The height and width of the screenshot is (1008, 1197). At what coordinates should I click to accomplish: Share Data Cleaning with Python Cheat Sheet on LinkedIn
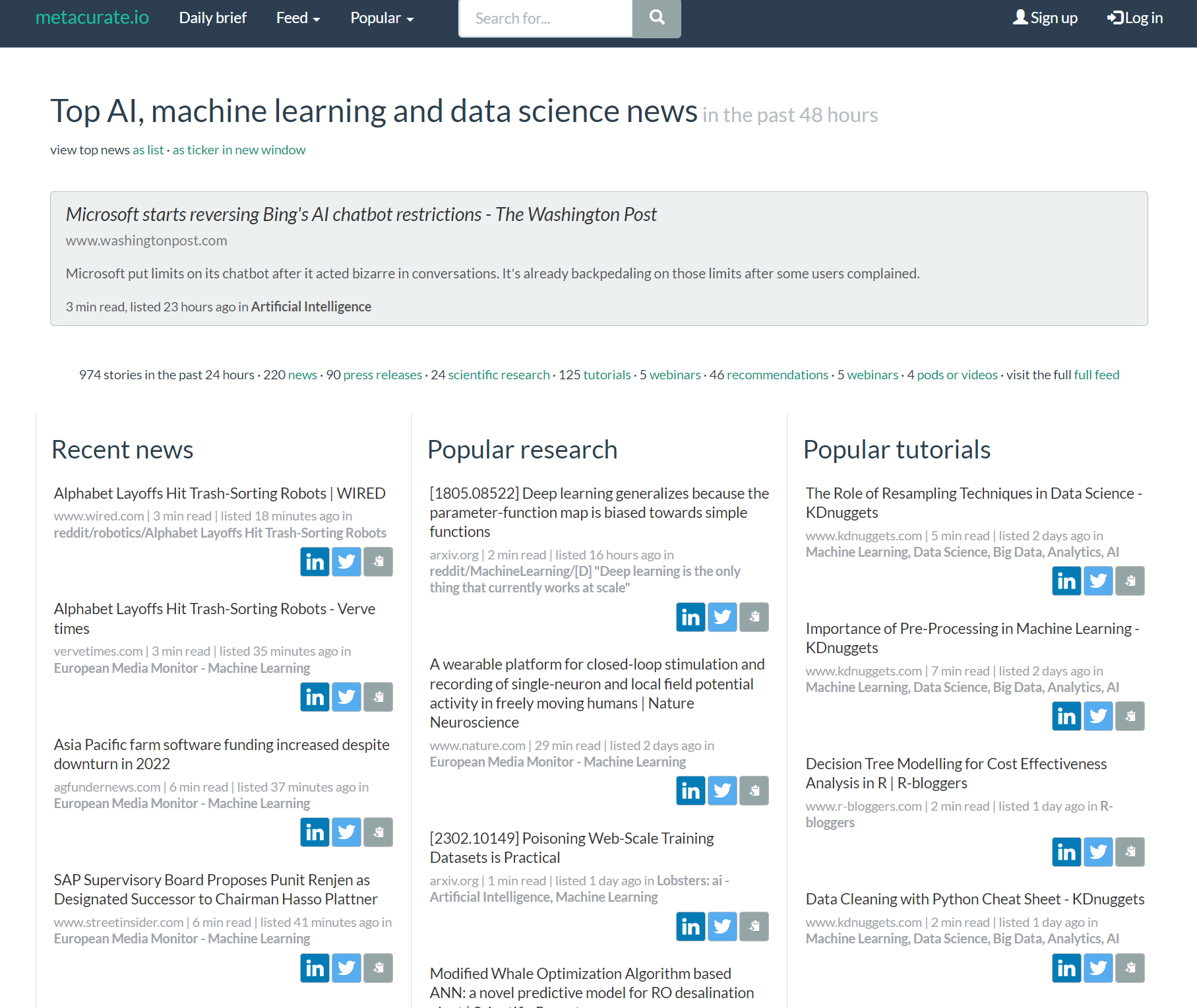pos(1066,968)
